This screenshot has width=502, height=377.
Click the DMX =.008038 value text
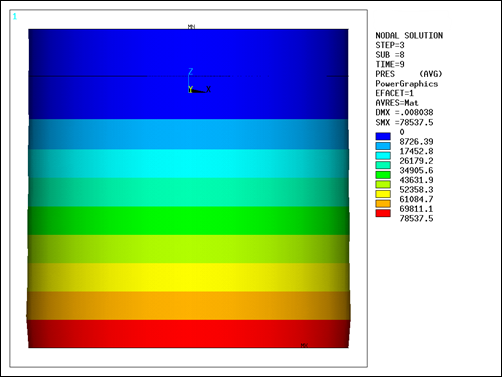[404, 112]
